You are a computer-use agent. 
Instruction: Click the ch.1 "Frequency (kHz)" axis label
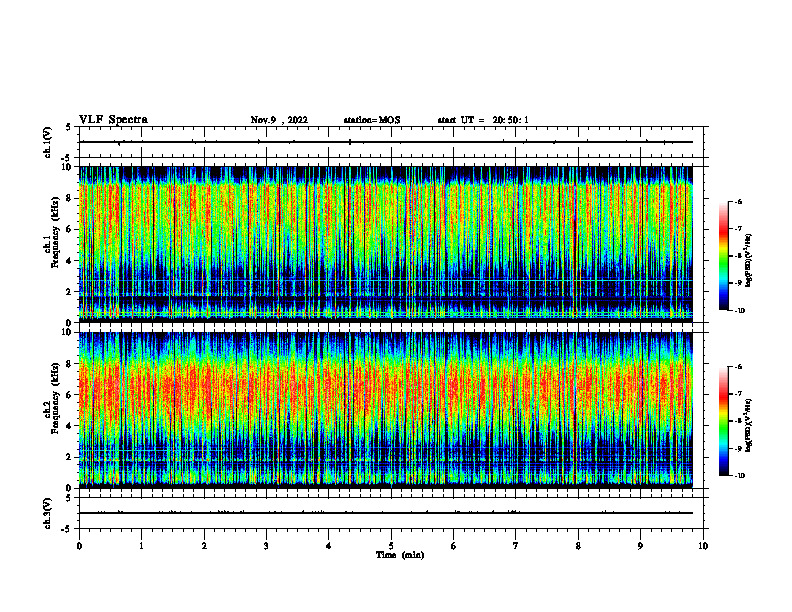click(55, 232)
